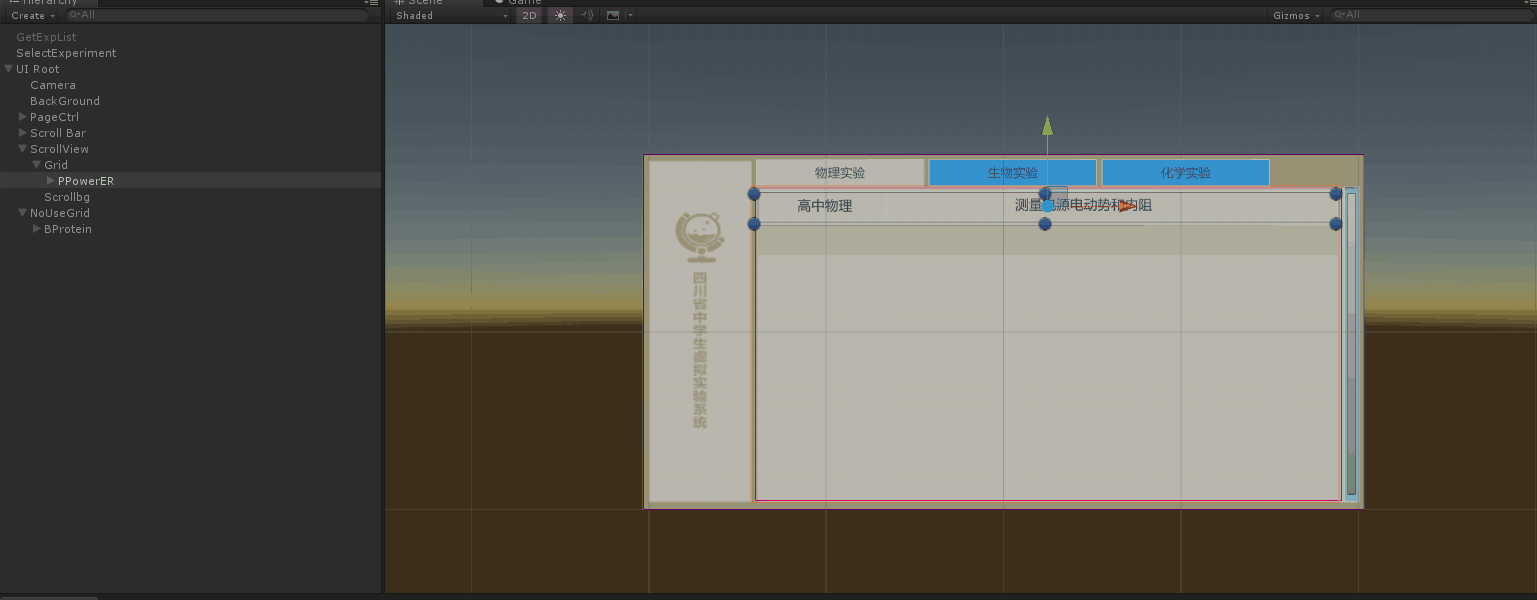Open the Hierarchy panel options menu icon
Image resolution: width=1537 pixels, height=600 pixels.
372,3
